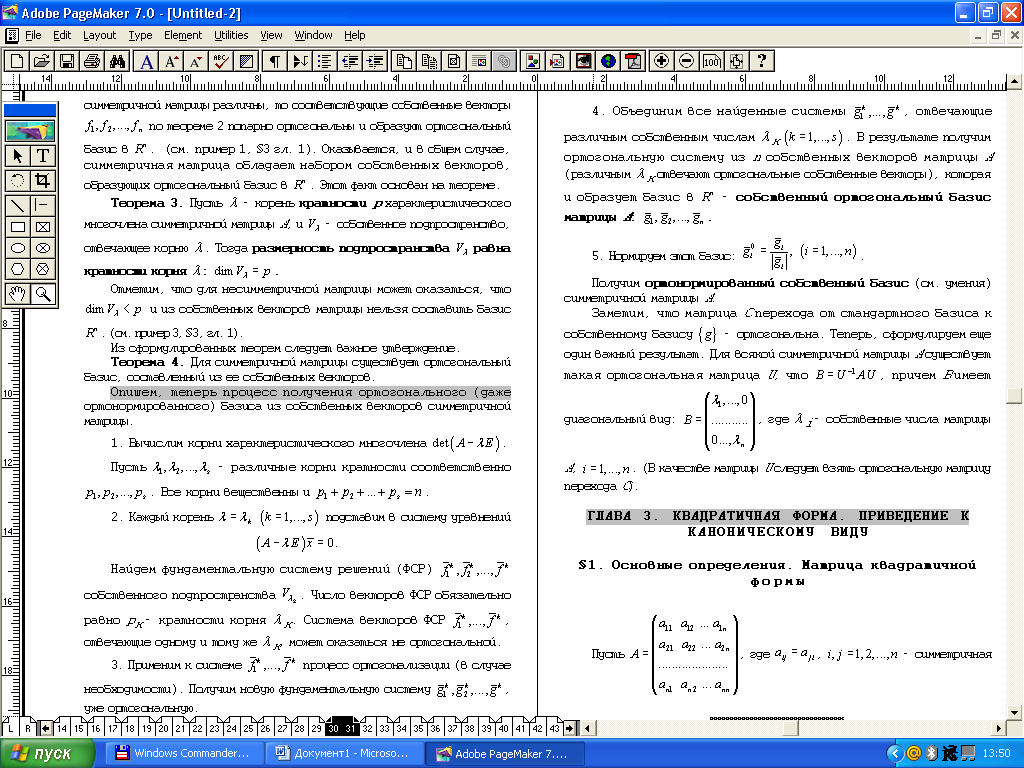Open the File menu
1024x768 pixels.
click(33, 35)
